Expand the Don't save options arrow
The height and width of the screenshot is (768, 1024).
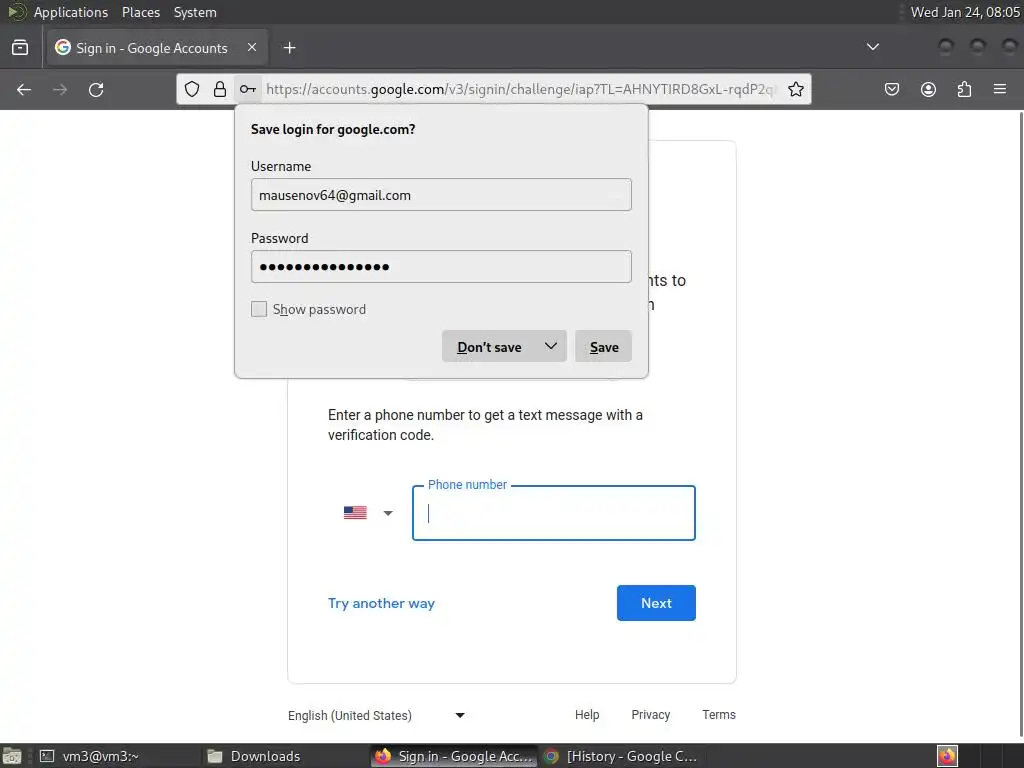pos(551,346)
